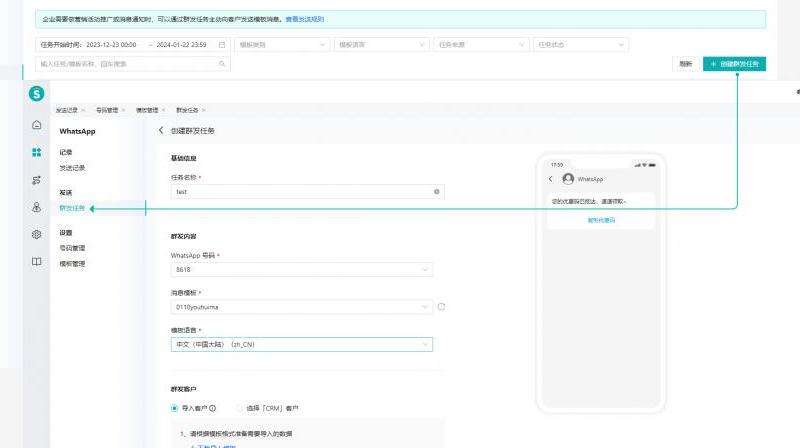Open the WhatsApp 号码 dropdown
Viewport: 800px width, 448px height.
[x=301, y=269]
